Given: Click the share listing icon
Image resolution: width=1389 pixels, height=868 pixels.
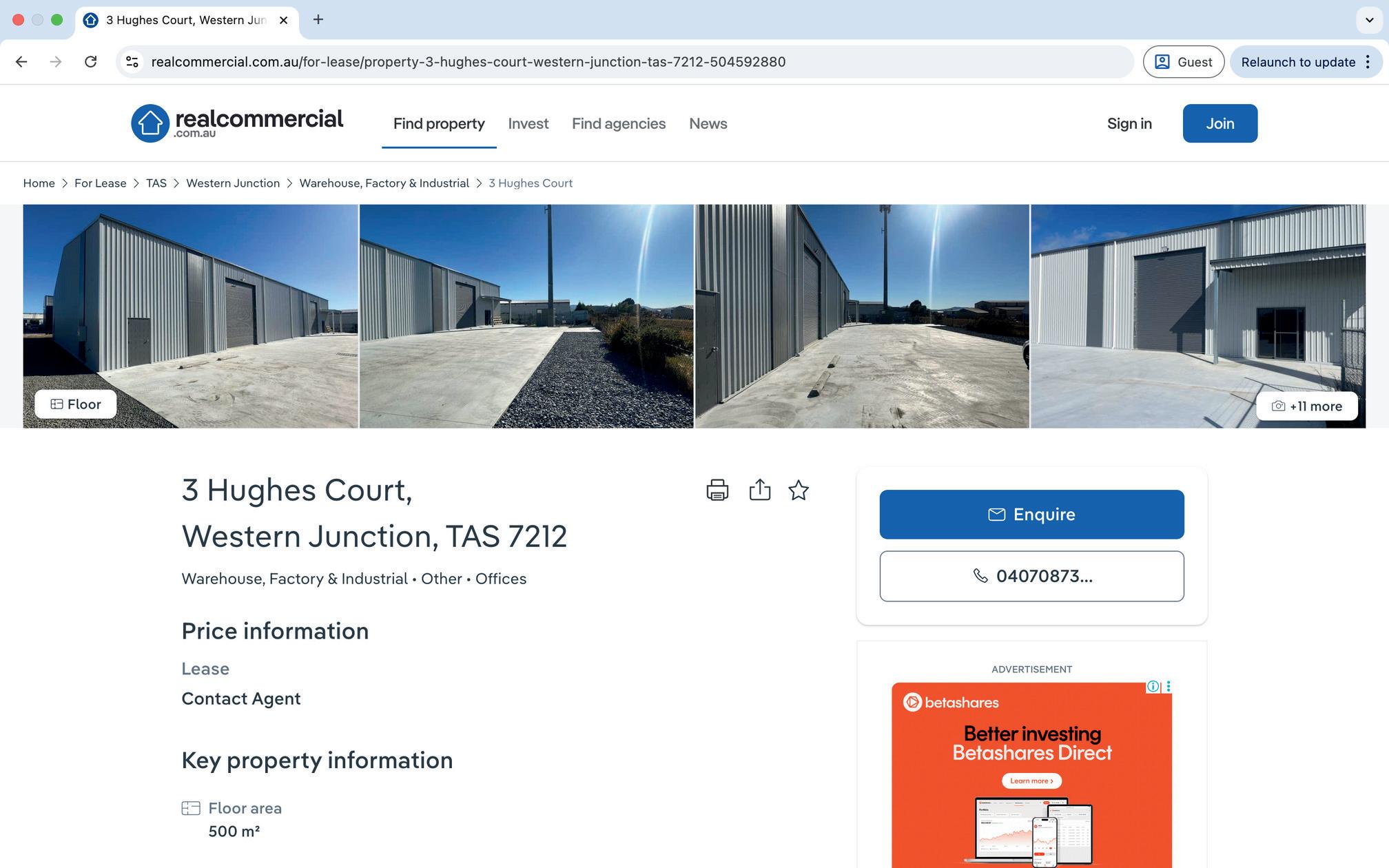Looking at the screenshot, I should [759, 490].
